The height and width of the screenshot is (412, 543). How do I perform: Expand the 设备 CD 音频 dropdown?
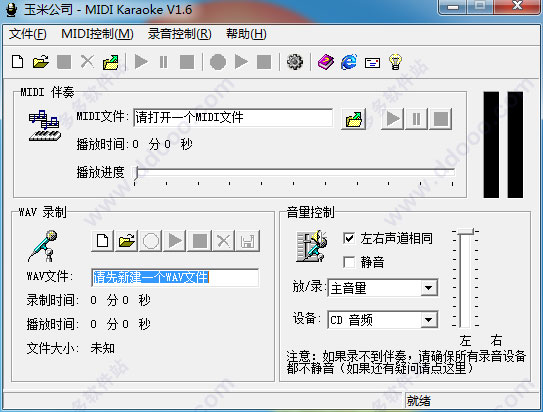pyautogui.click(x=429, y=320)
